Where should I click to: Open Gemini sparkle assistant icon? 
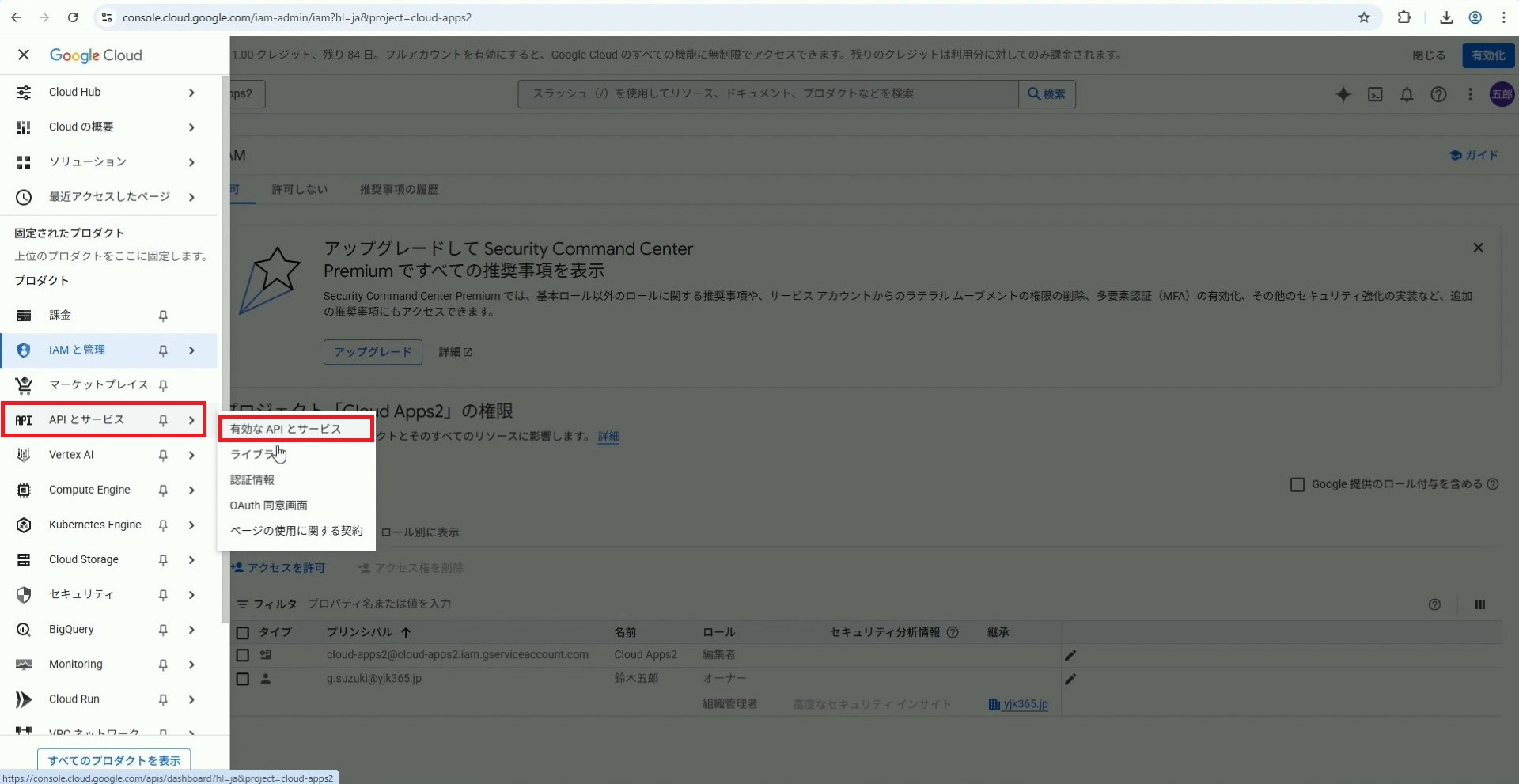[1343, 94]
